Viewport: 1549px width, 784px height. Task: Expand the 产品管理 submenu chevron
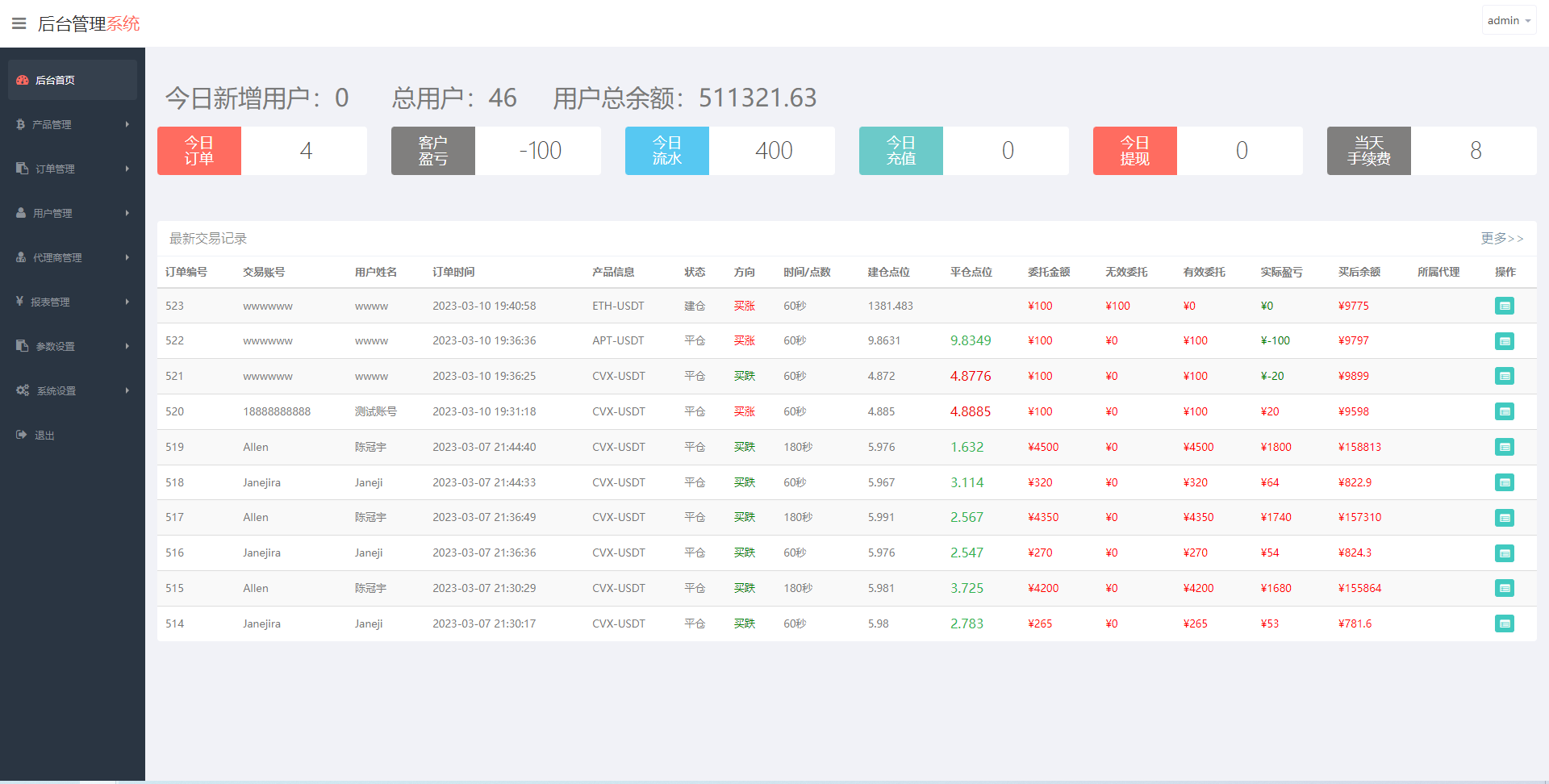pos(127,124)
